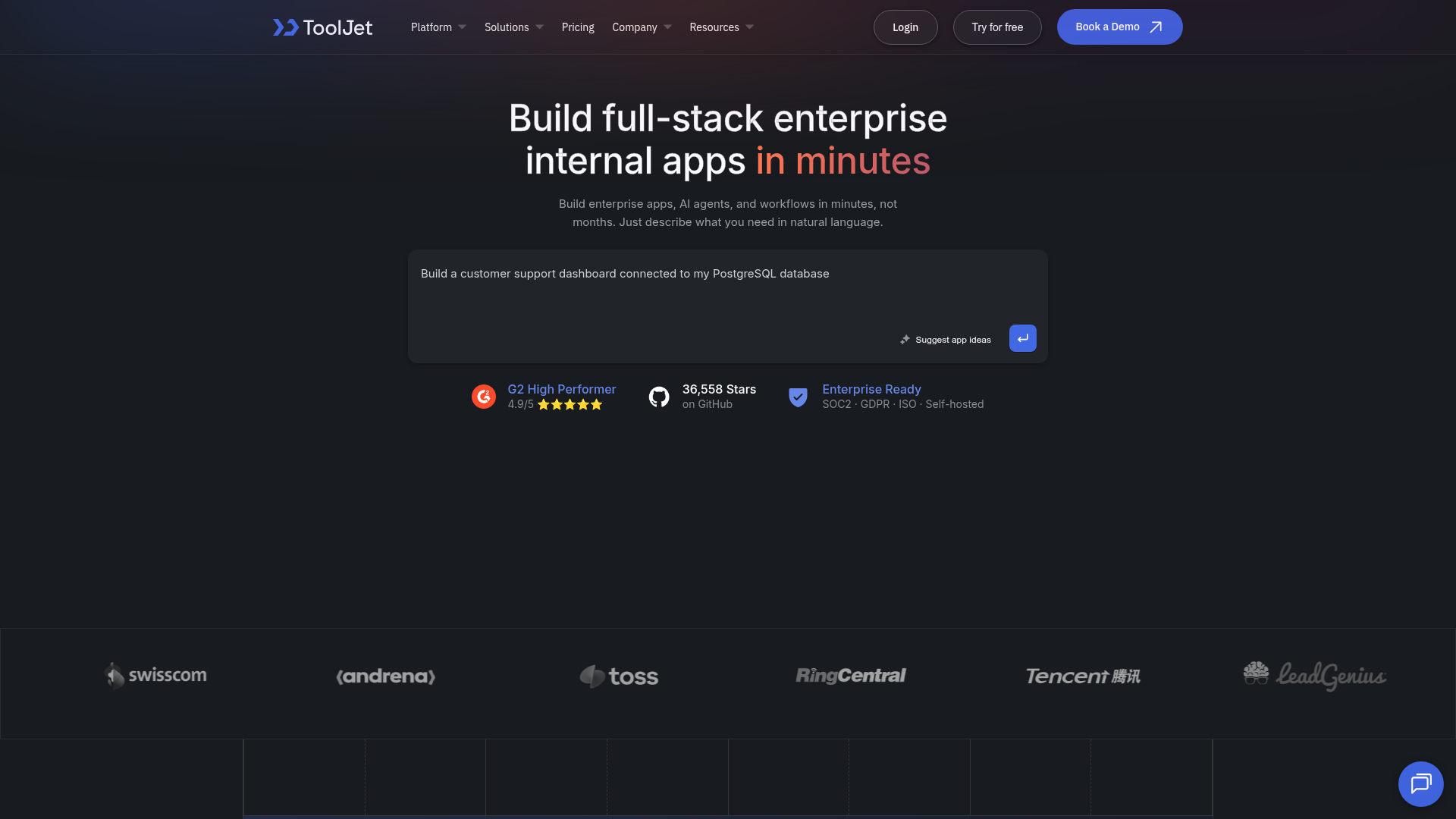Click the Tencent logo
The height and width of the screenshot is (819, 1456).
pos(1082,676)
